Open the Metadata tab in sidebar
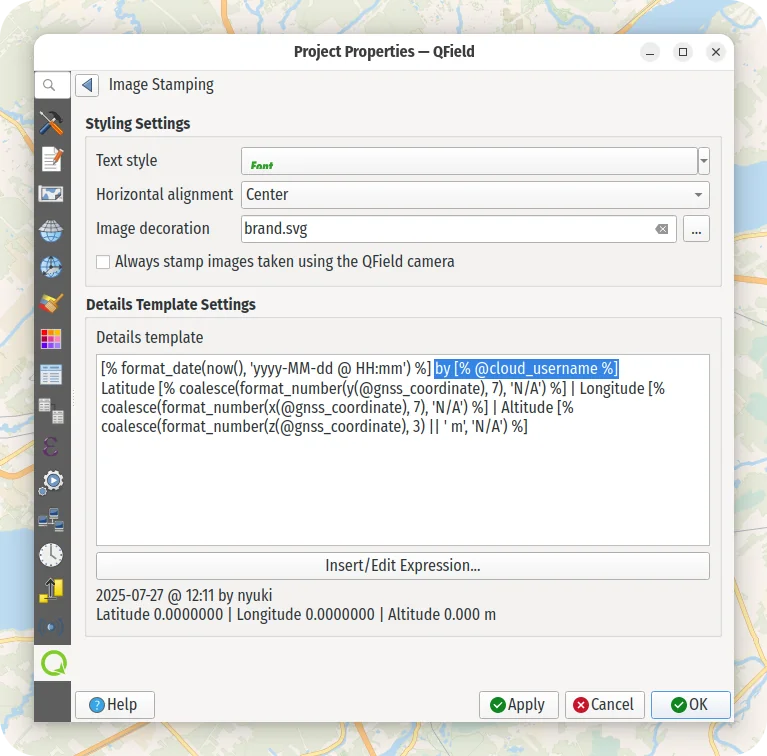This screenshot has width=767, height=756. [x=51, y=158]
